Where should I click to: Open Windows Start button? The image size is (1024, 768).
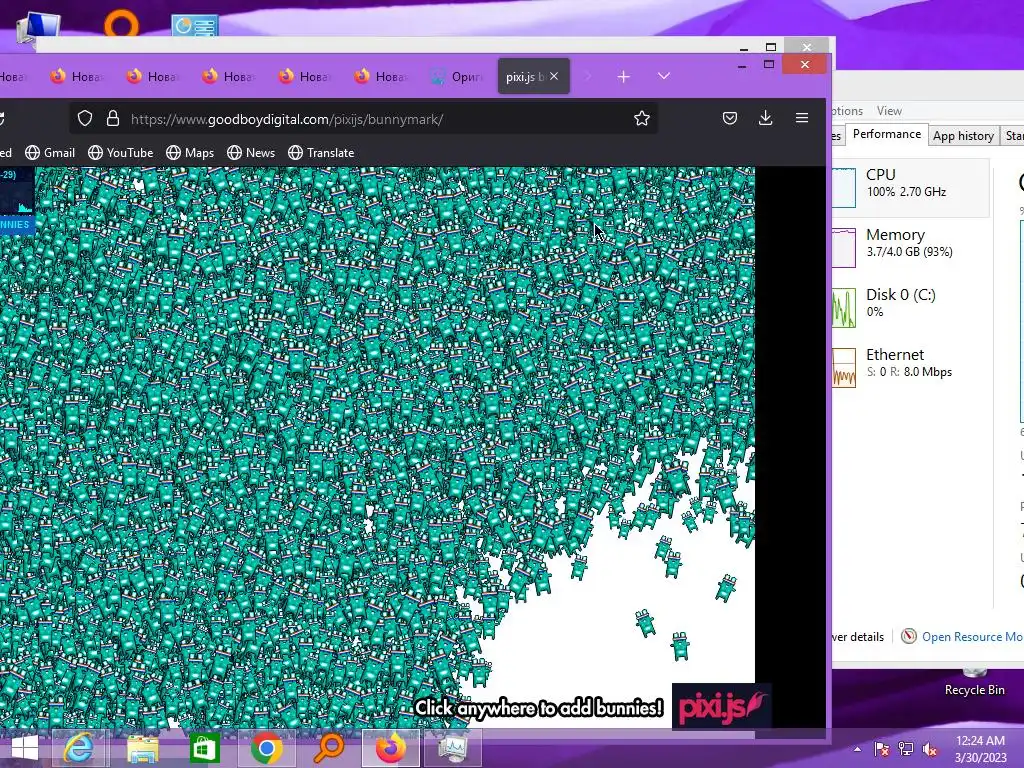[x=25, y=748]
